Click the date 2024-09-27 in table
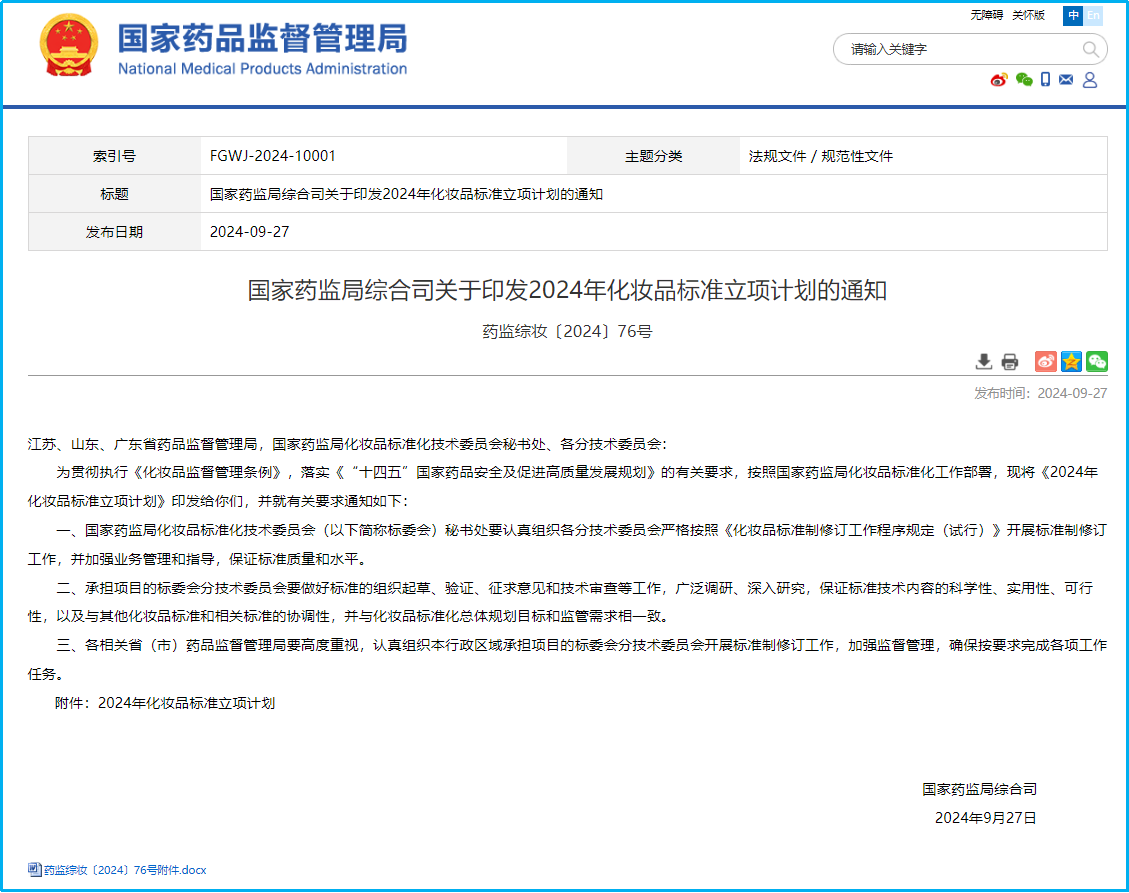This screenshot has width=1129, height=893. coord(250,232)
